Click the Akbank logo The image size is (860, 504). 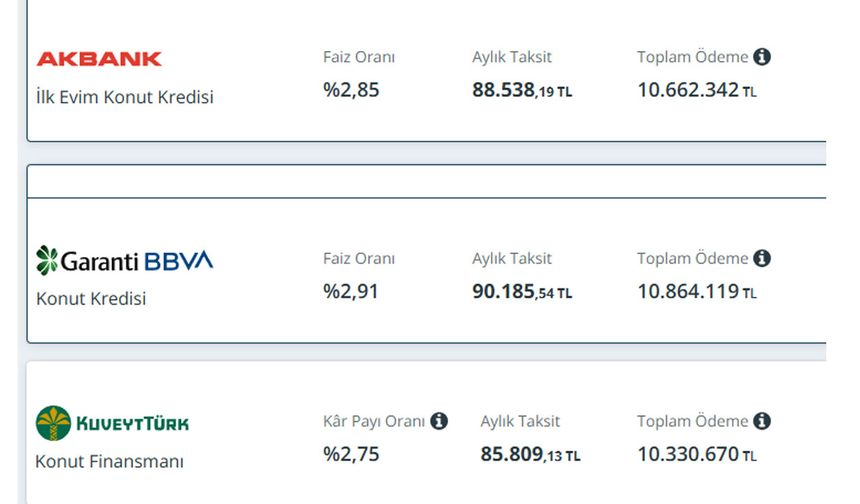pos(99,59)
